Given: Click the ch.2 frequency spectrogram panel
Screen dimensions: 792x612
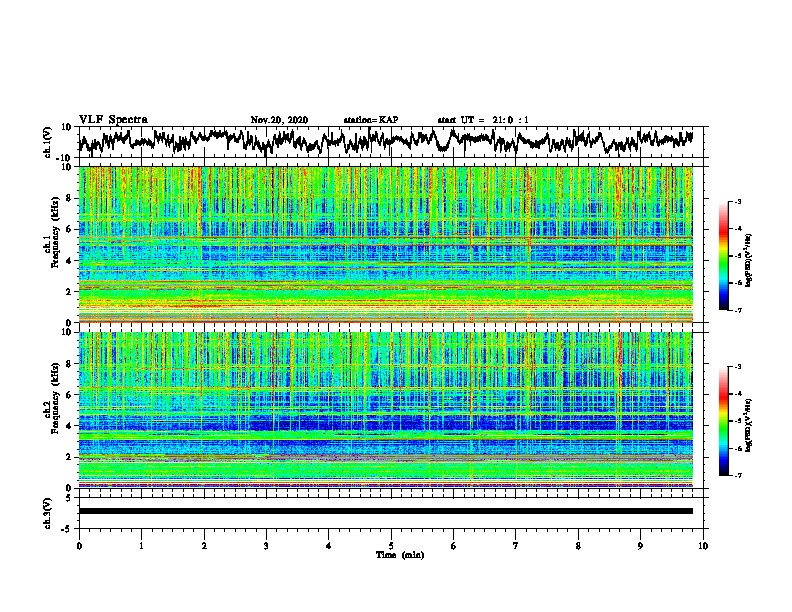Looking at the screenshot, I should pos(386,410).
